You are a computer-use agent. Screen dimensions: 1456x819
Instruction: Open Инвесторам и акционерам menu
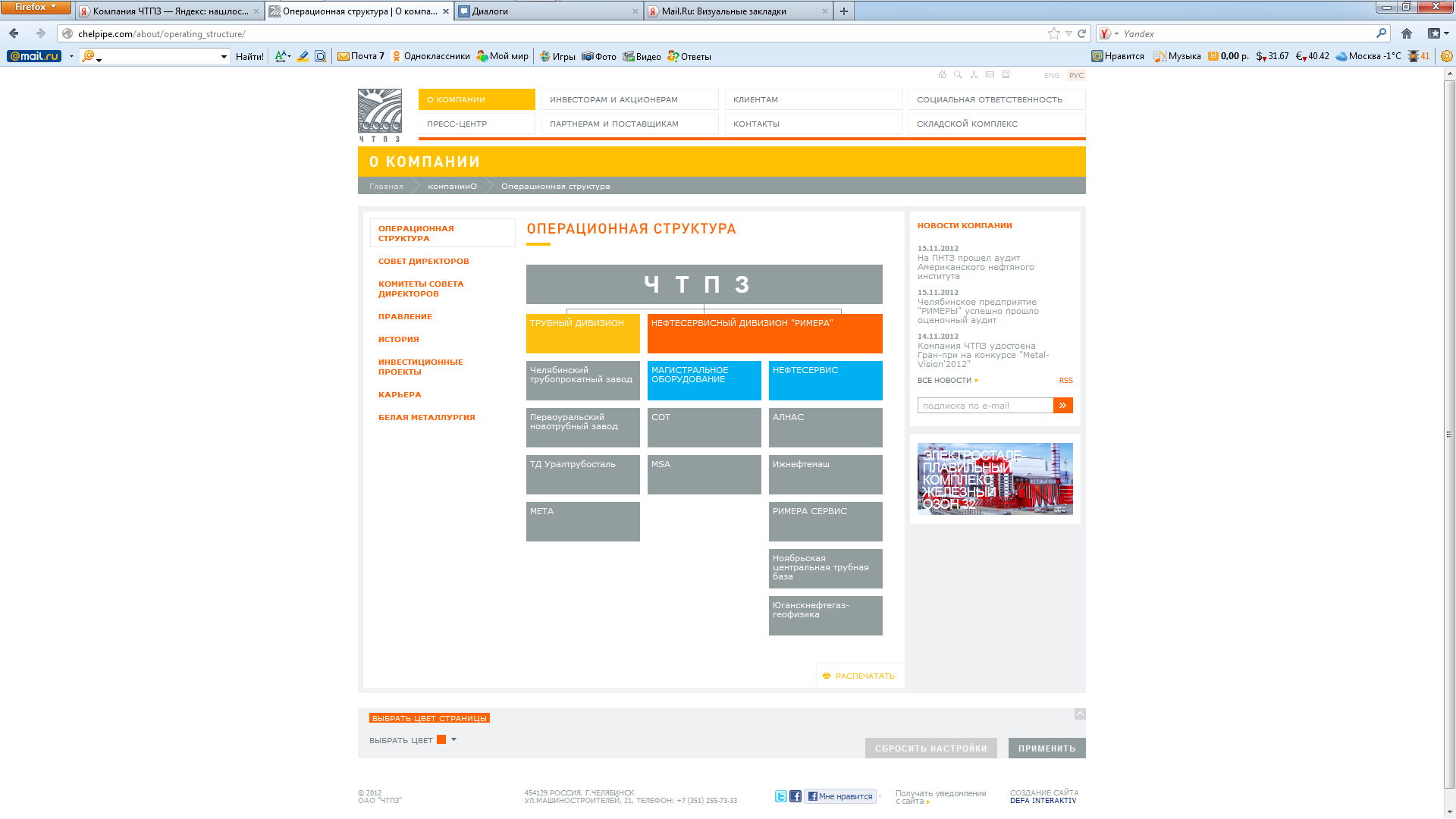point(629,99)
